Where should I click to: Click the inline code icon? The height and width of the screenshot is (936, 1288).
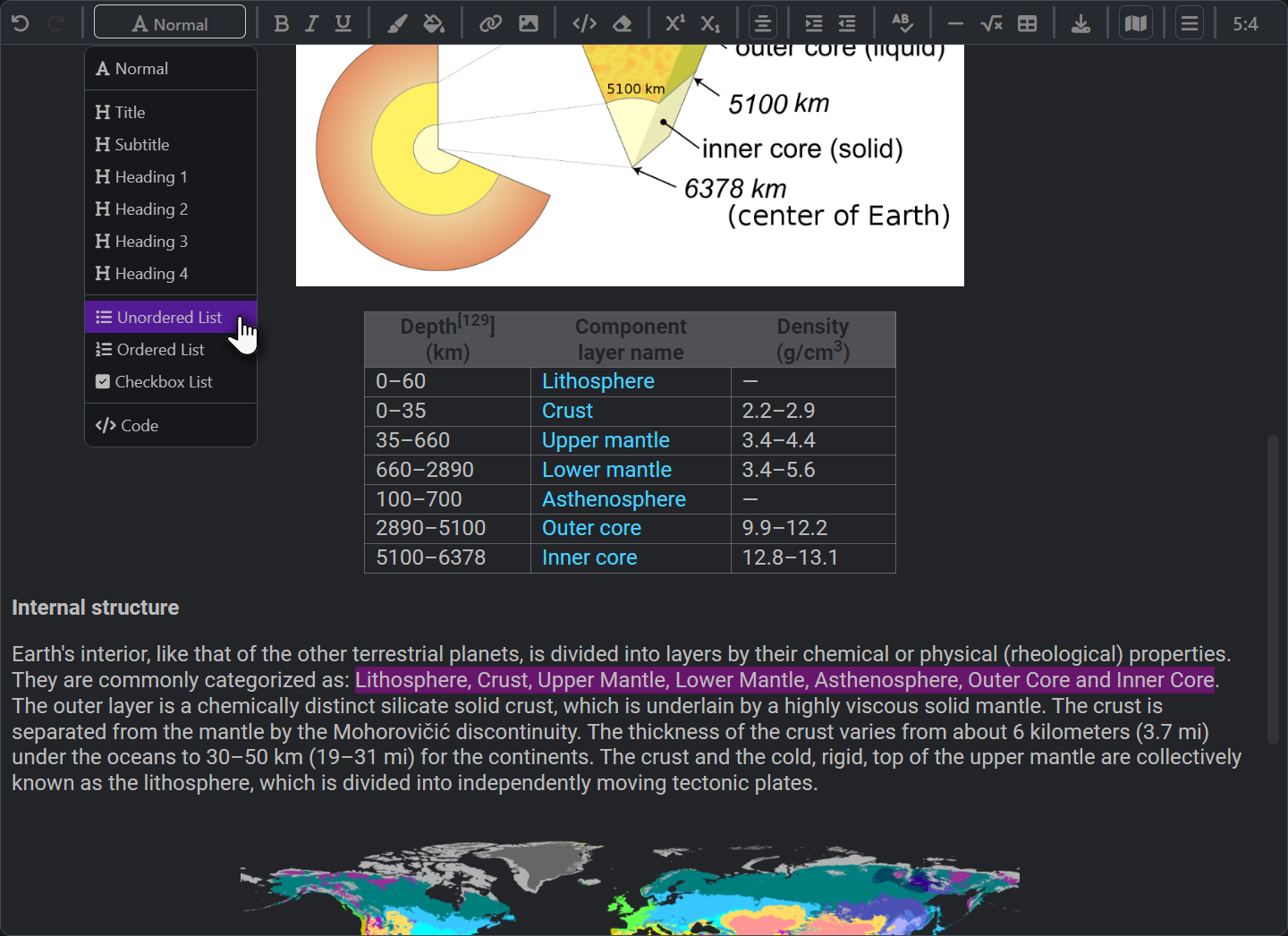(584, 24)
